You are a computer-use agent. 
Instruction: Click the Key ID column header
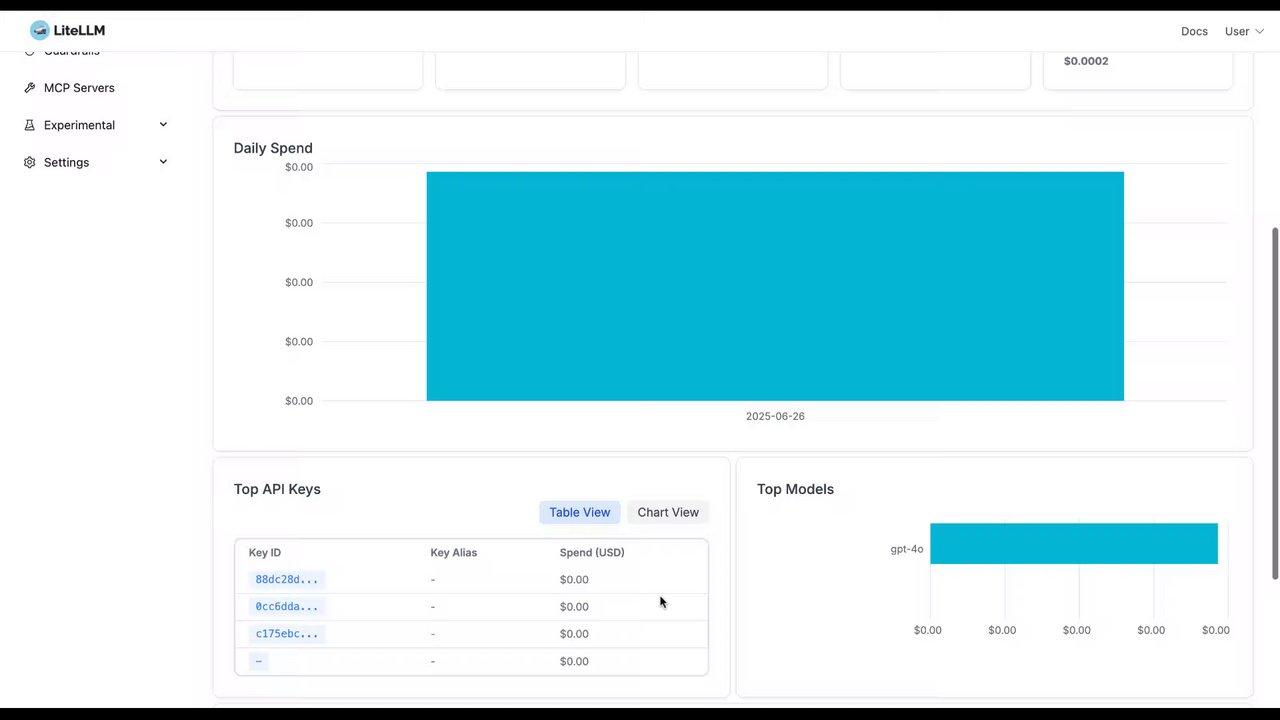265,552
